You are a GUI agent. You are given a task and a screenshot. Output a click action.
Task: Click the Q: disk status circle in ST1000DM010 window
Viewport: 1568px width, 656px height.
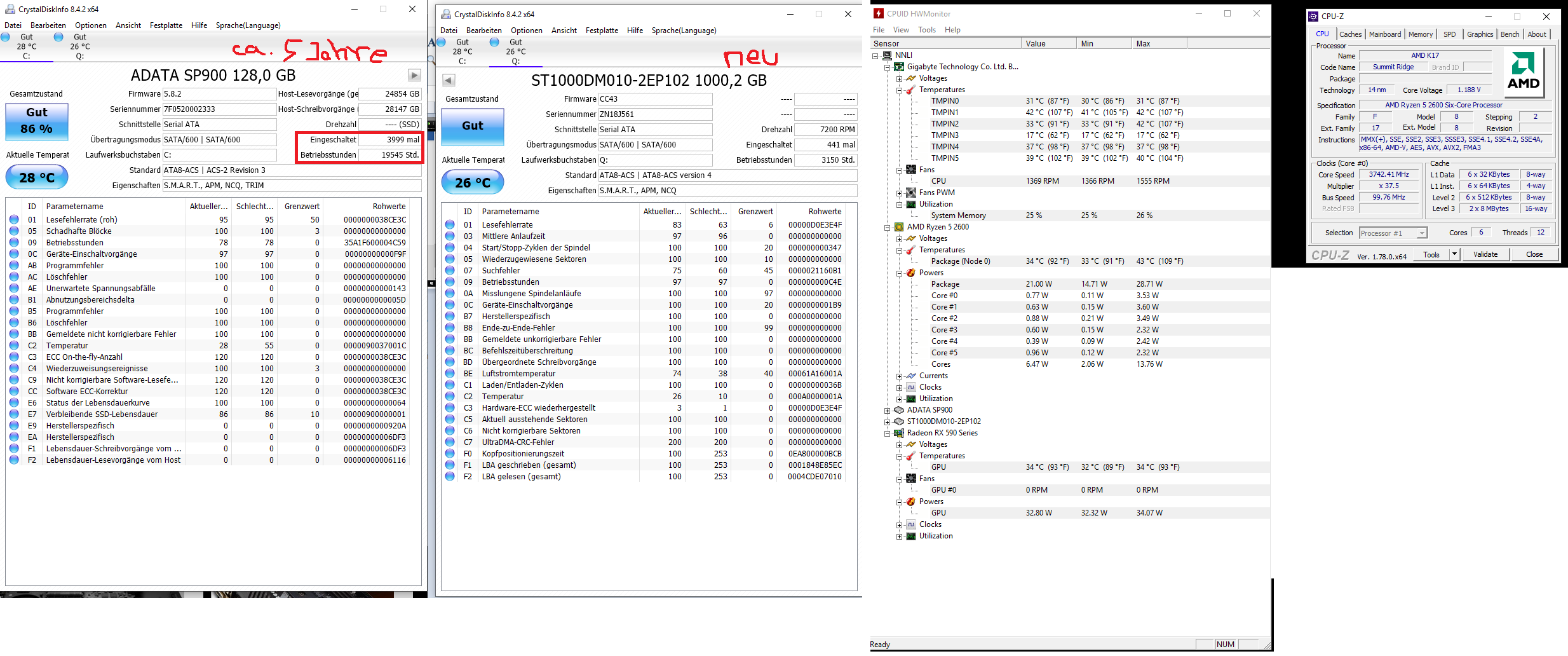coord(494,42)
